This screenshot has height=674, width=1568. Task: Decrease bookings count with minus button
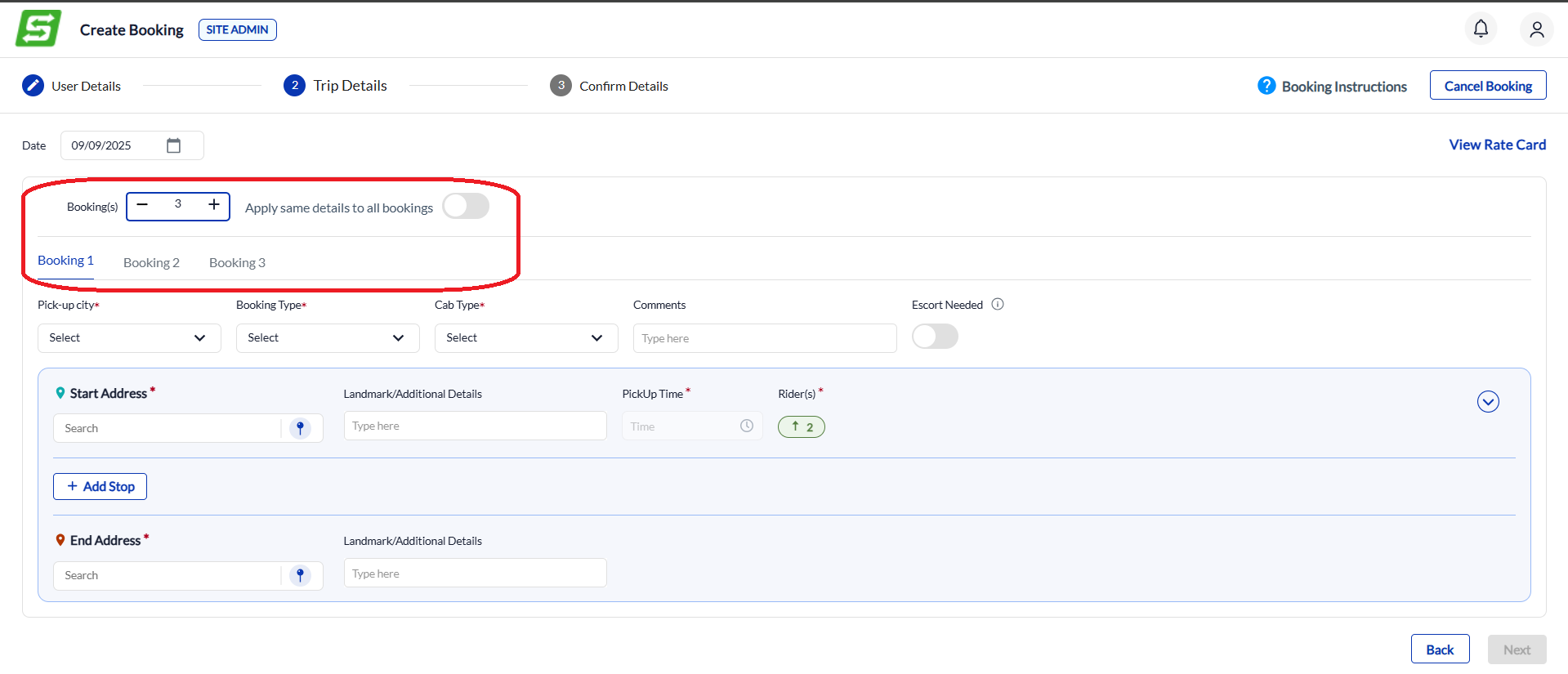142,204
